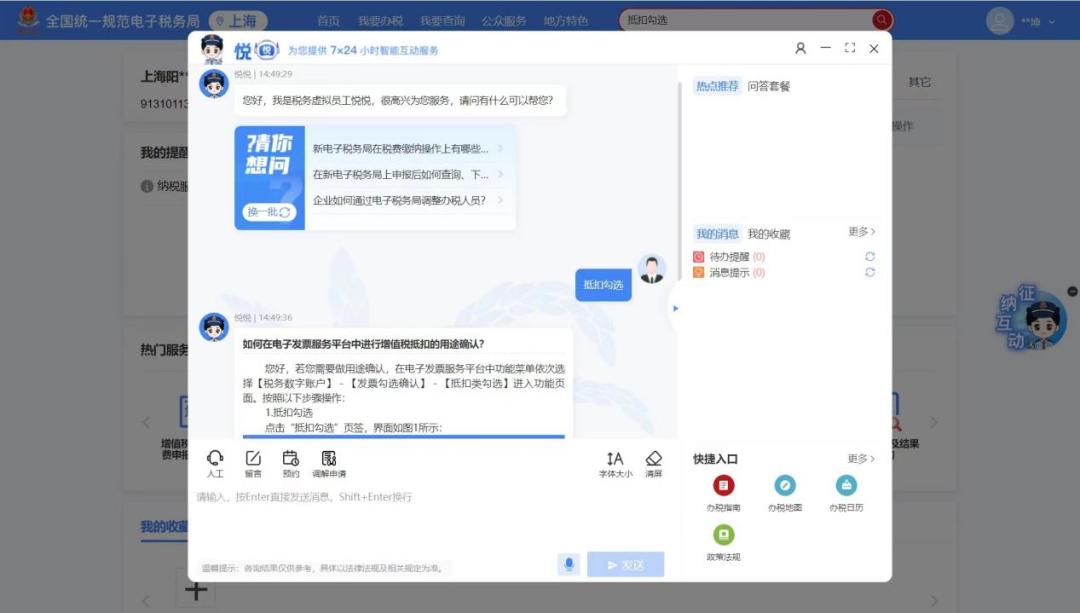This screenshot has height=613, width=1080.
Task: Switch to the 我的收藏 tab
Action: coord(769,234)
